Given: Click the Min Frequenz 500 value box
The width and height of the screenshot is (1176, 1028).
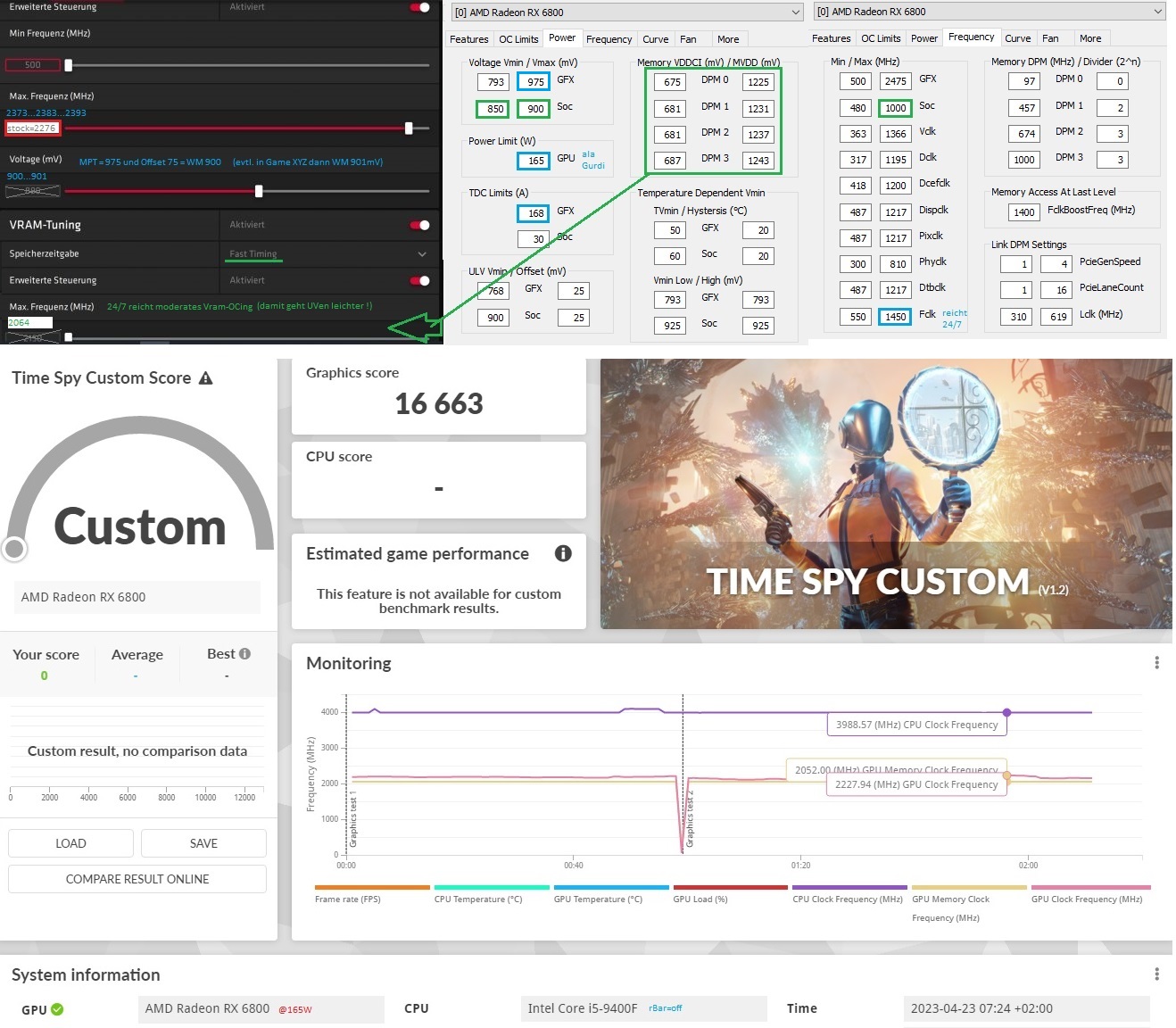Looking at the screenshot, I should tap(33, 65).
